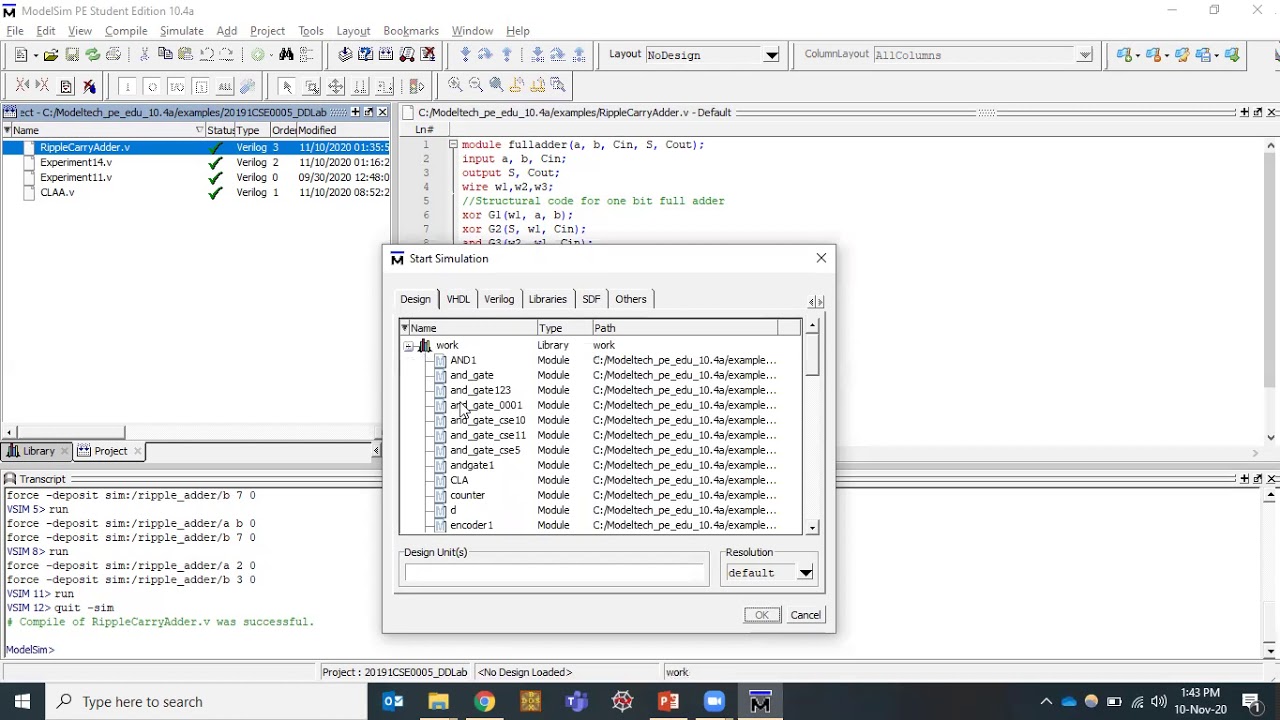Image resolution: width=1280 pixels, height=720 pixels.
Task: Select the and_gate module row
Action: click(601, 375)
